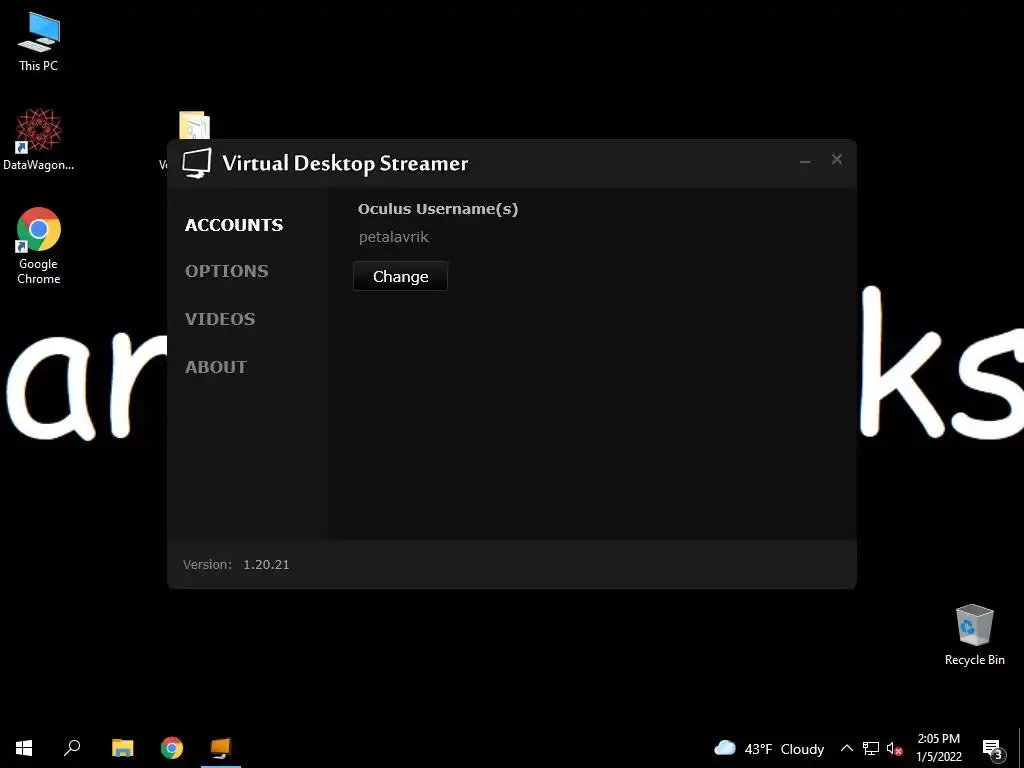Screen dimensions: 1024x768
Task: Select the Recycle Bin desktop icon
Action: point(974,635)
